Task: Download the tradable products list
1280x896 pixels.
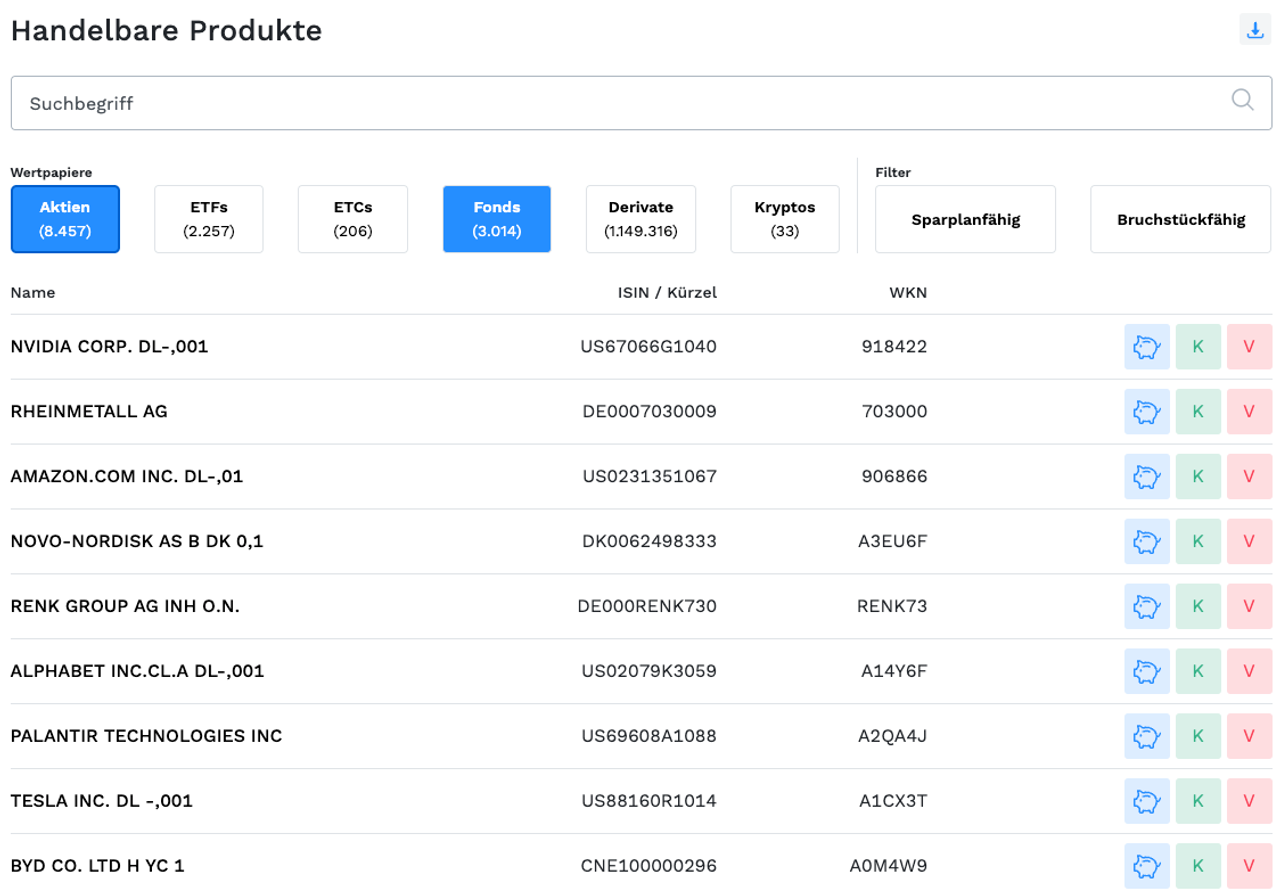Action: click(x=1254, y=30)
